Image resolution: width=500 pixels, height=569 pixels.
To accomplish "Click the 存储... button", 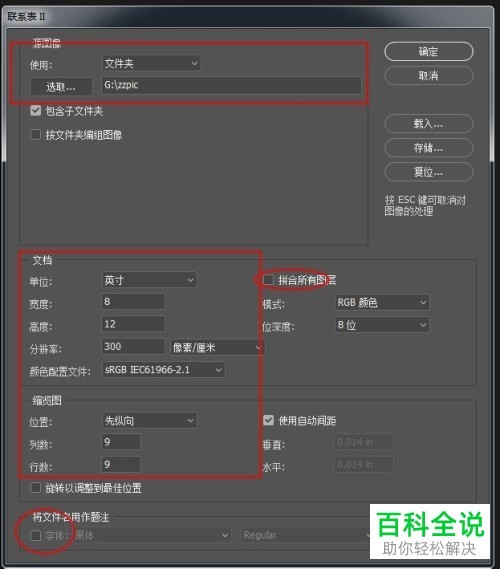I will 429,148.
